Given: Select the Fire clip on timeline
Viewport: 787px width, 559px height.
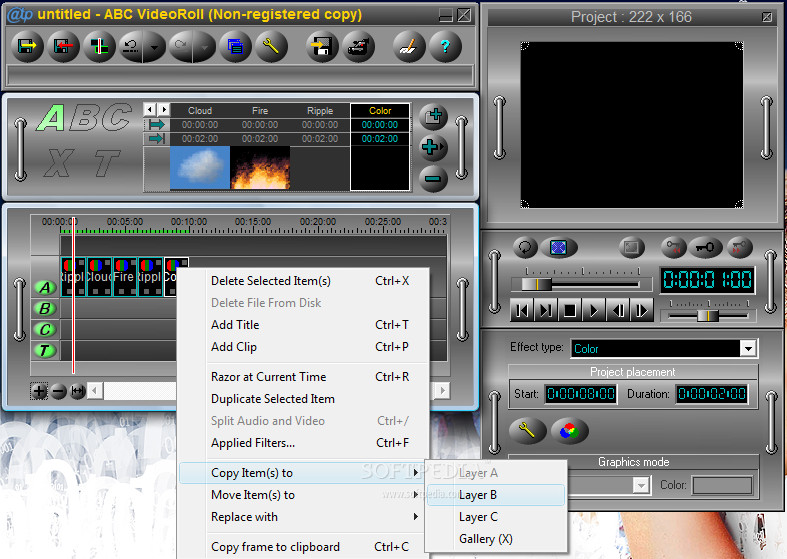Looking at the screenshot, I should 125,277.
